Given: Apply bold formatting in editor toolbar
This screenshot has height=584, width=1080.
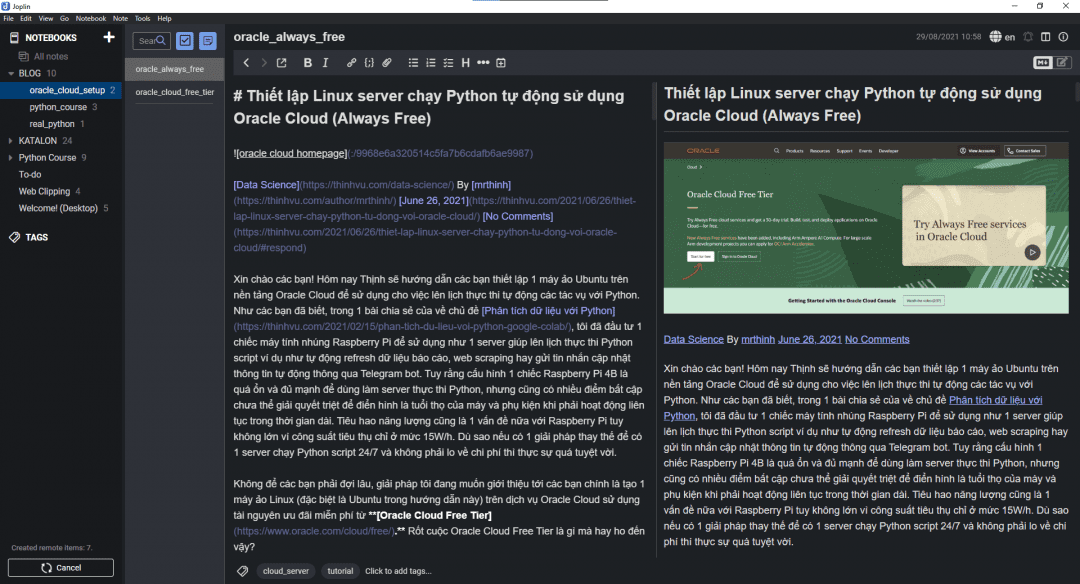Looking at the screenshot, I should pyautogui.click(x=307, y=63).
